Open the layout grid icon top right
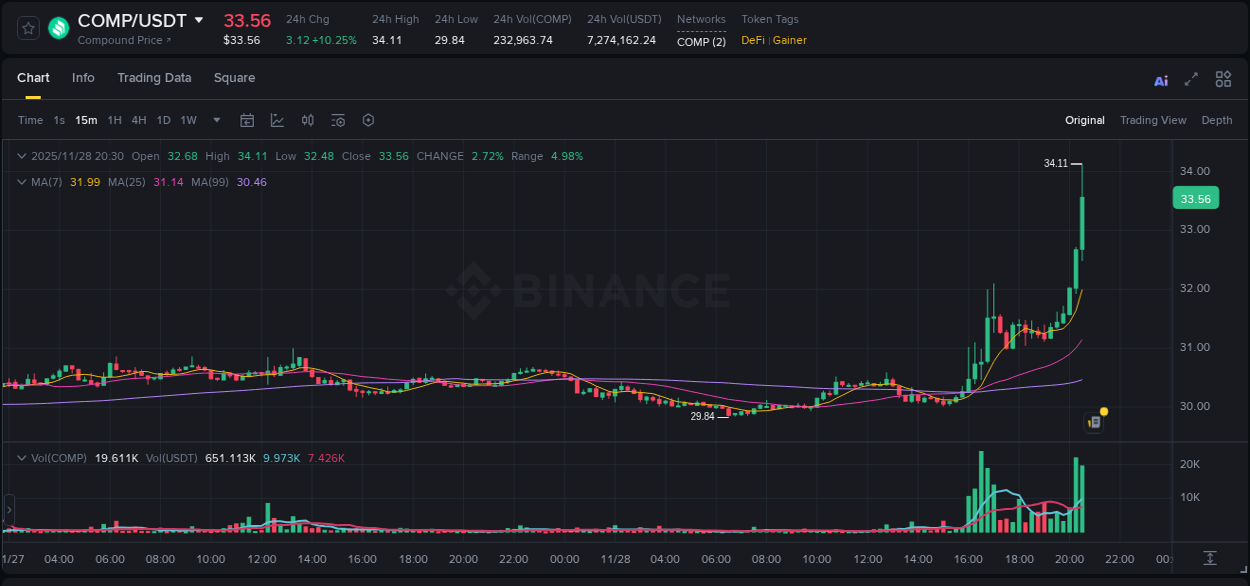This screenshot has width=1250, height=586. (1223, 79)
